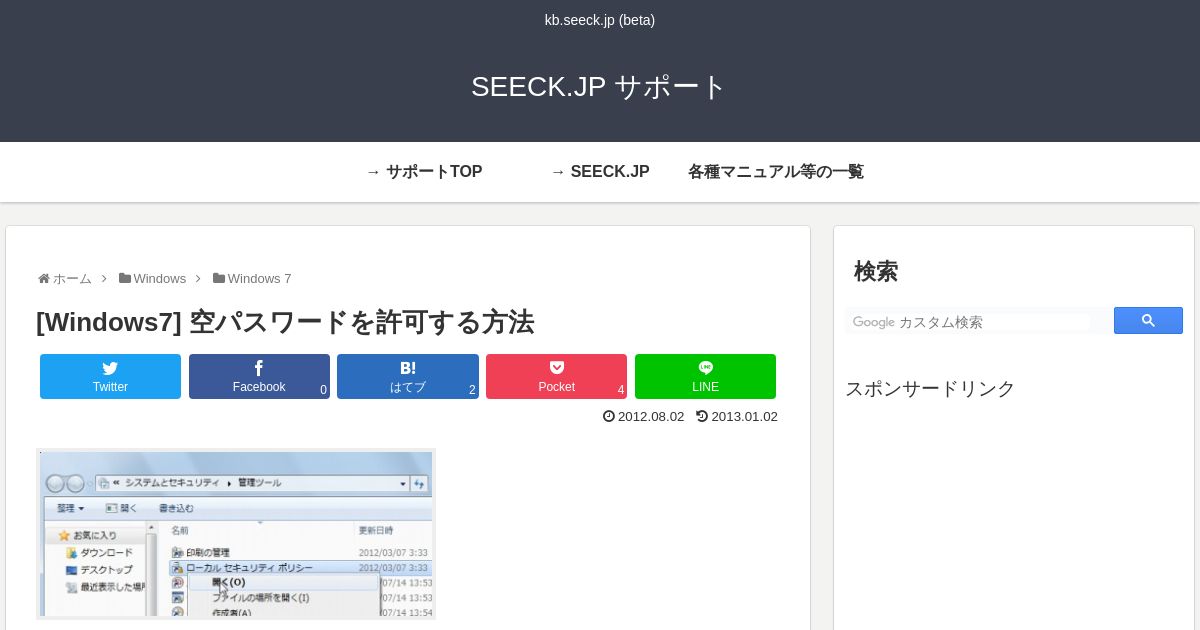This screenshot has width=1200, height=630.
Task: Bookmark the page with Hatebu button
Action: click(x=408, y=376)
